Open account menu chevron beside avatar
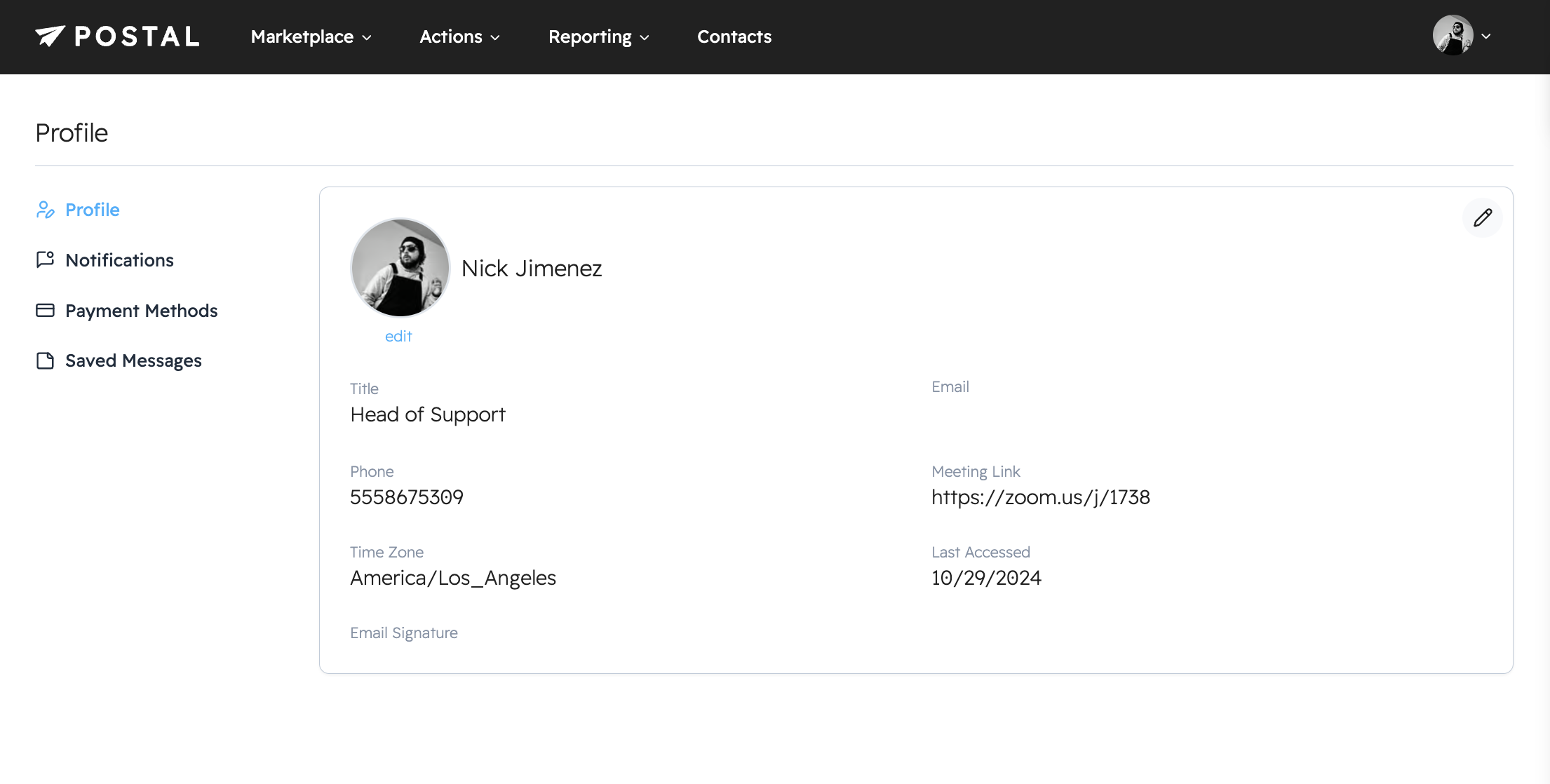The image size is (1550, 784). (1486, 36)
